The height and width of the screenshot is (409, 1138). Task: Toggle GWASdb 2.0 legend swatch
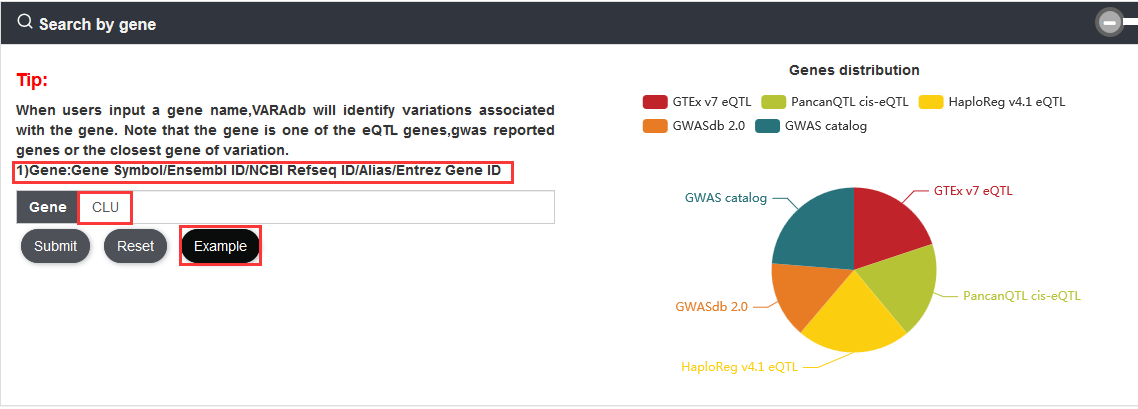[x=655, y=126]
